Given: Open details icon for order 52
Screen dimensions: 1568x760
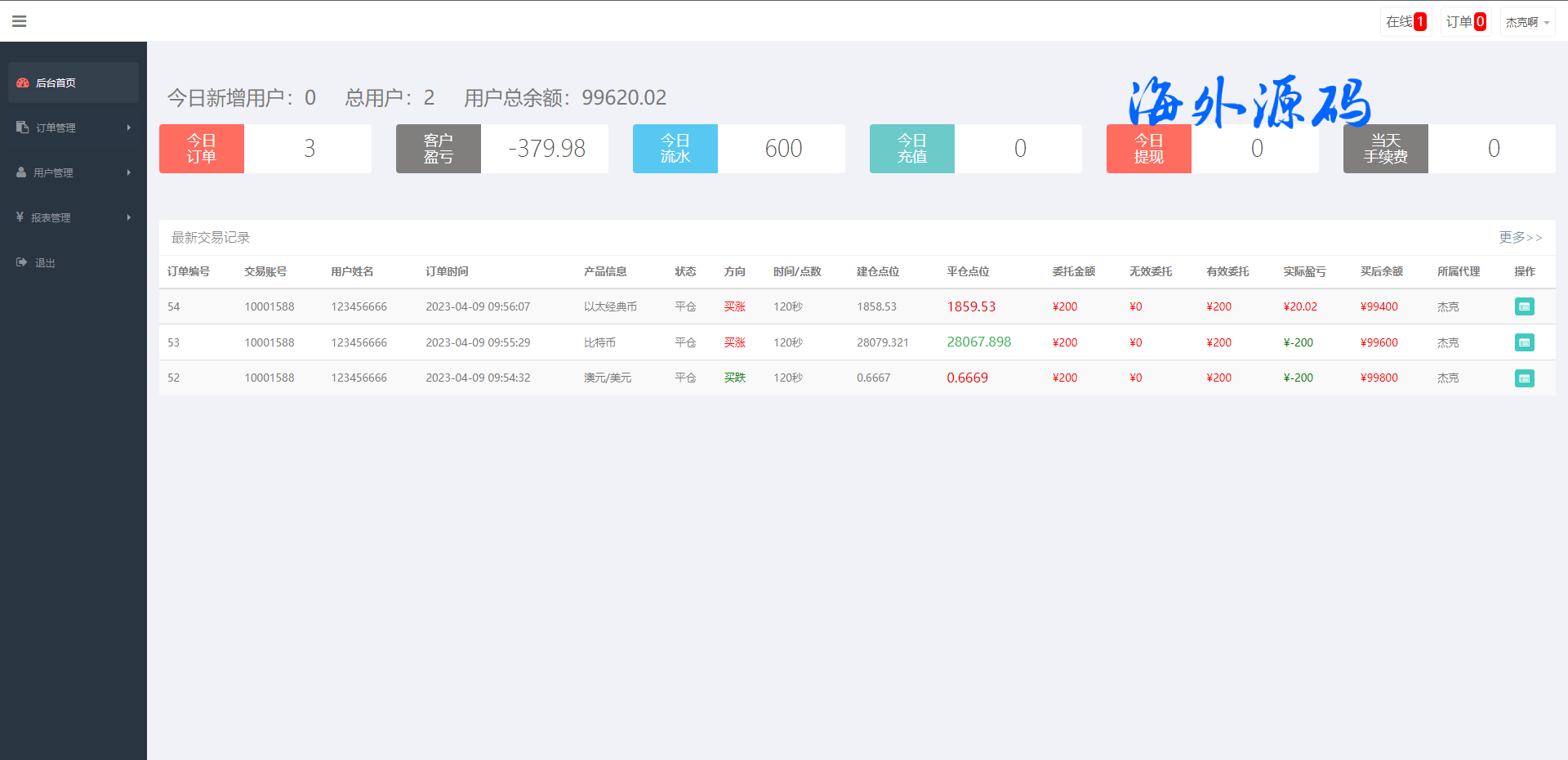Looking at the screenshot, I should point(1524,378).
